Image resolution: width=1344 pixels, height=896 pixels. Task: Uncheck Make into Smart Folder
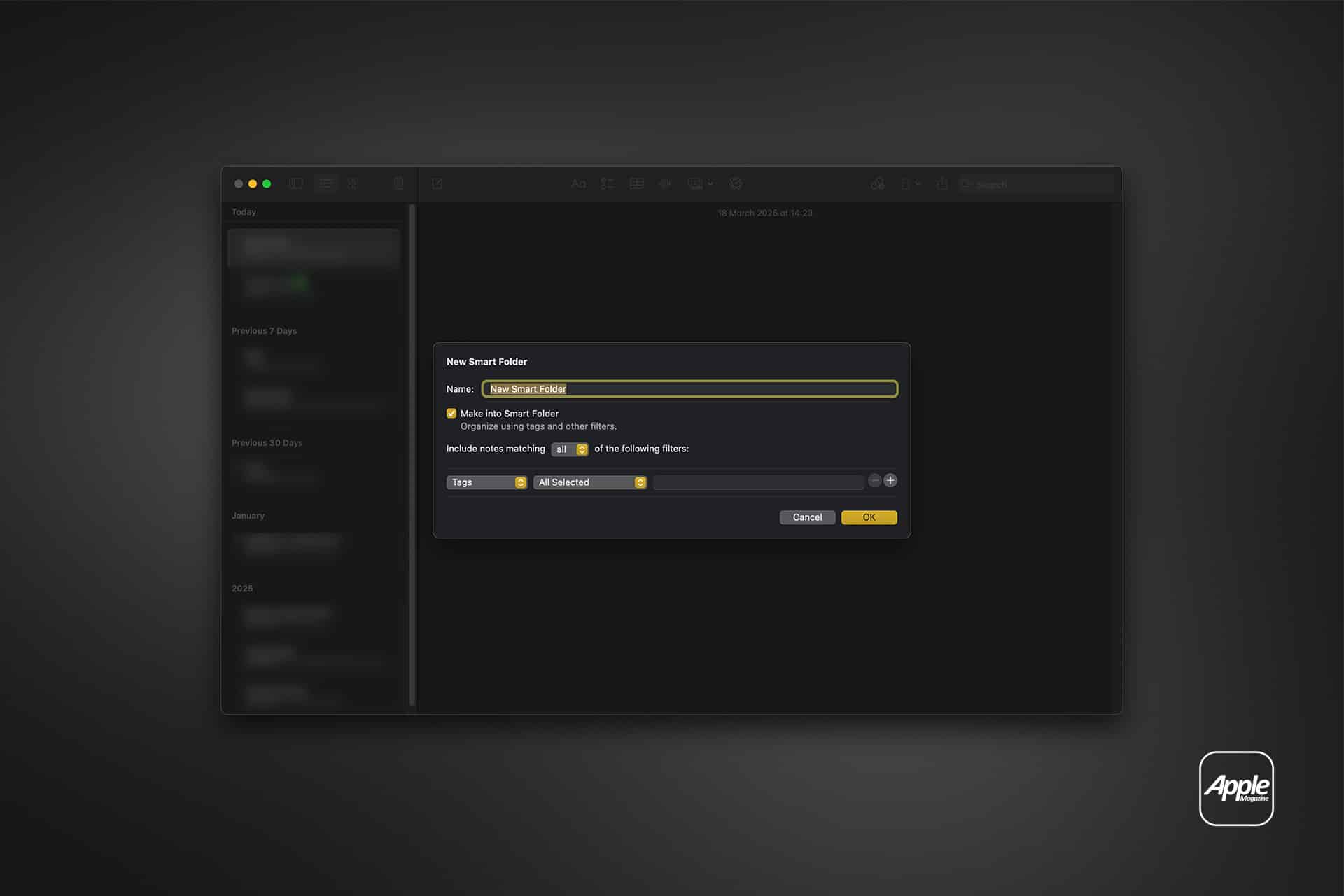click(x=451, y=413)
